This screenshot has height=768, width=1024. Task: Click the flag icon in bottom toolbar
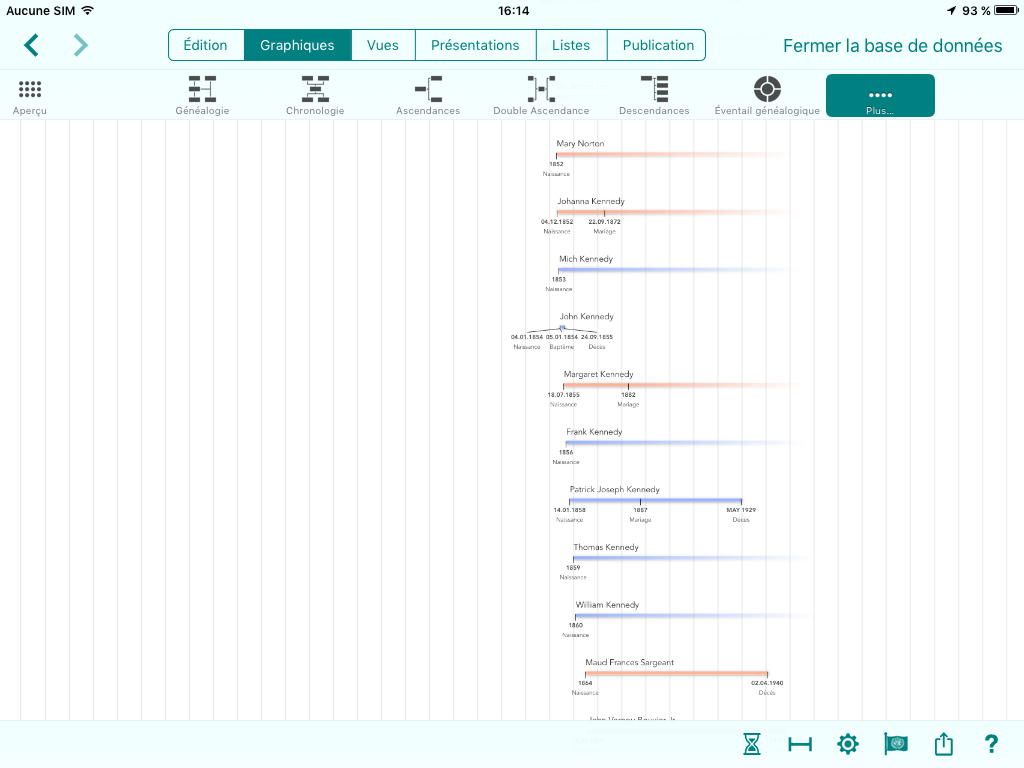pyautogui.click(x=895, y=743)
